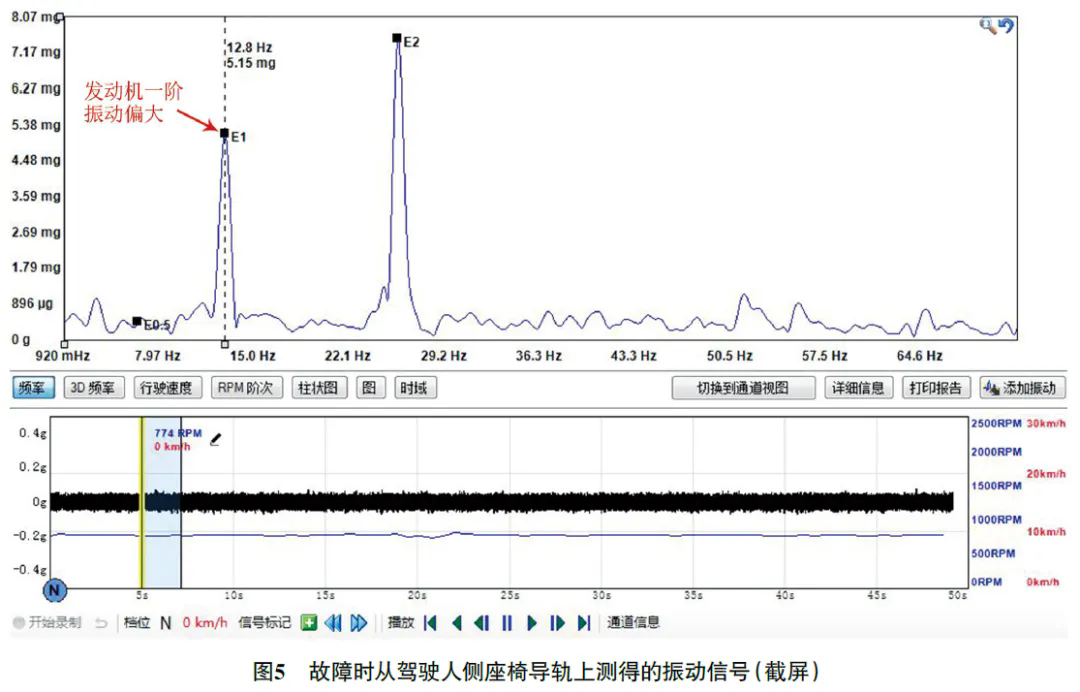The width and height of the screenshot is (1080, 692).
Task: Click the blue selected time window
Action: (163, 503)
